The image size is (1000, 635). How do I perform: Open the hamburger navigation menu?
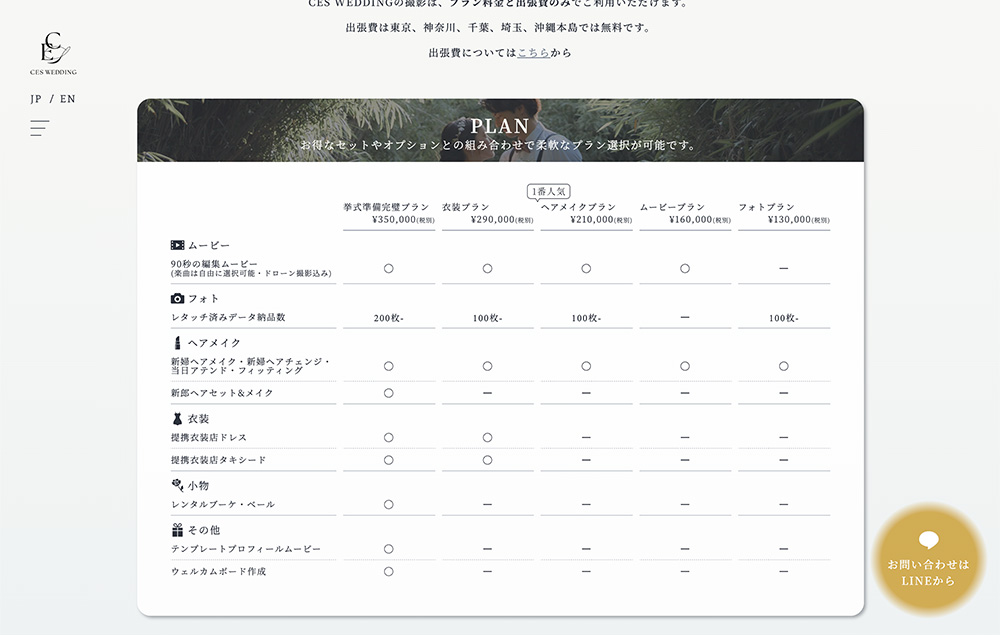point(40,128)
